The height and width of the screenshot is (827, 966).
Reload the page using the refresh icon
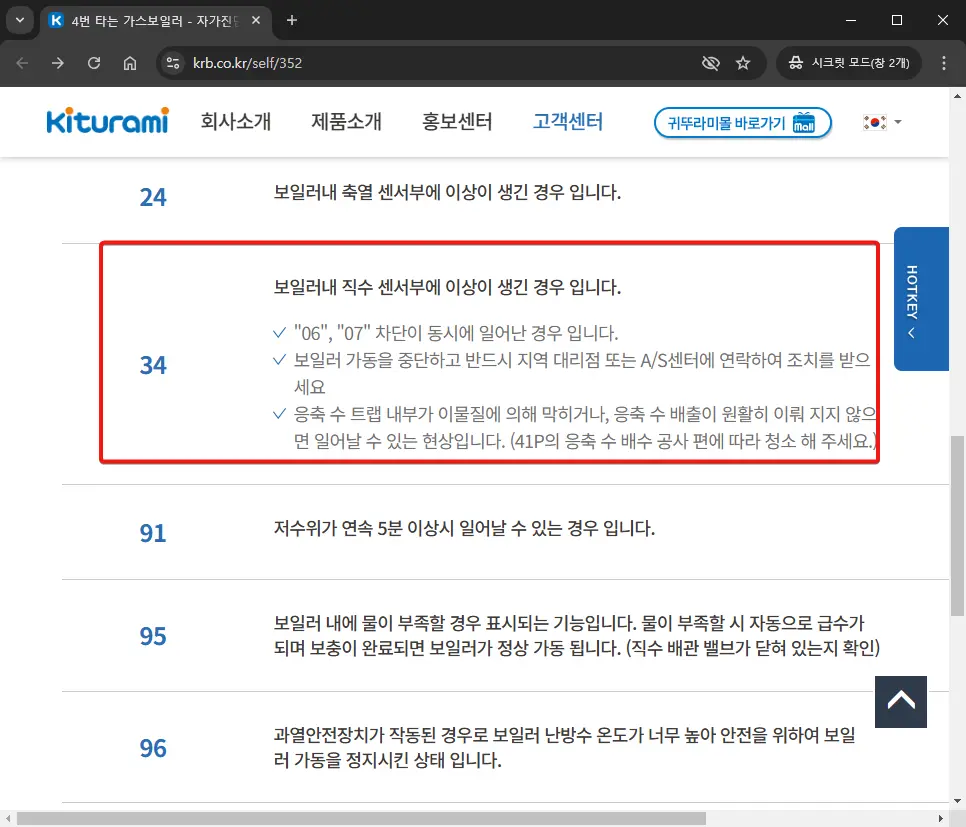pos(94,62)
